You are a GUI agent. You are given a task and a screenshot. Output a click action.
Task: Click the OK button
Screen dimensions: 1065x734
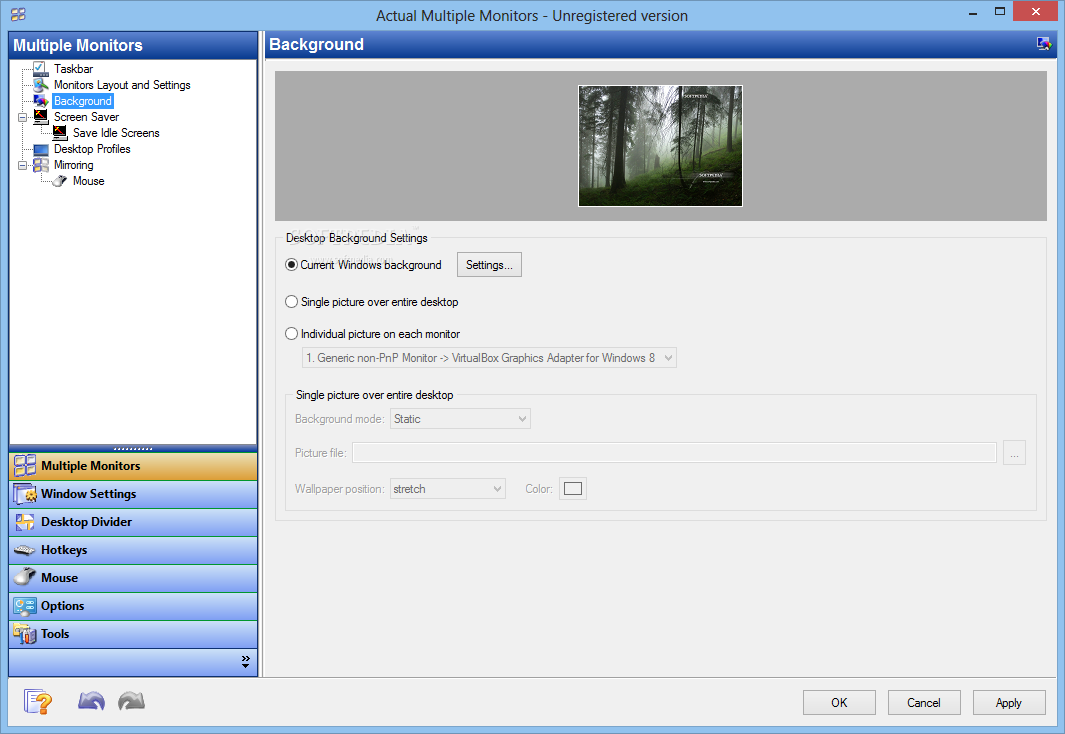839,703
